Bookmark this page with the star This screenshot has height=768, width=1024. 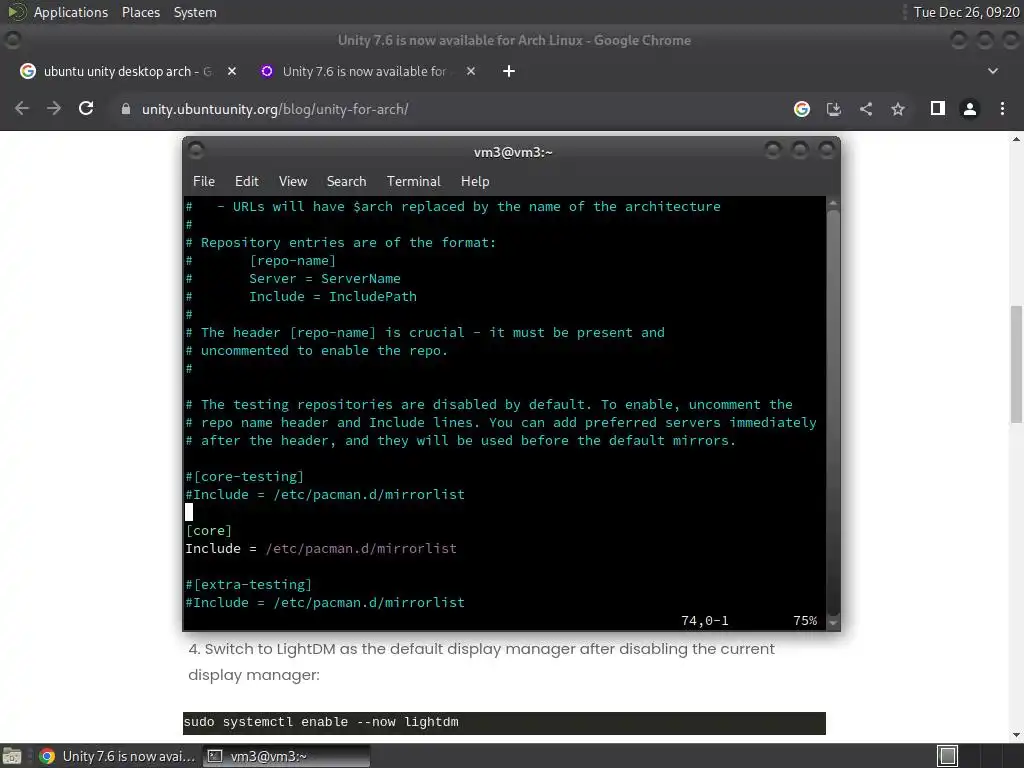coord(898,109)
